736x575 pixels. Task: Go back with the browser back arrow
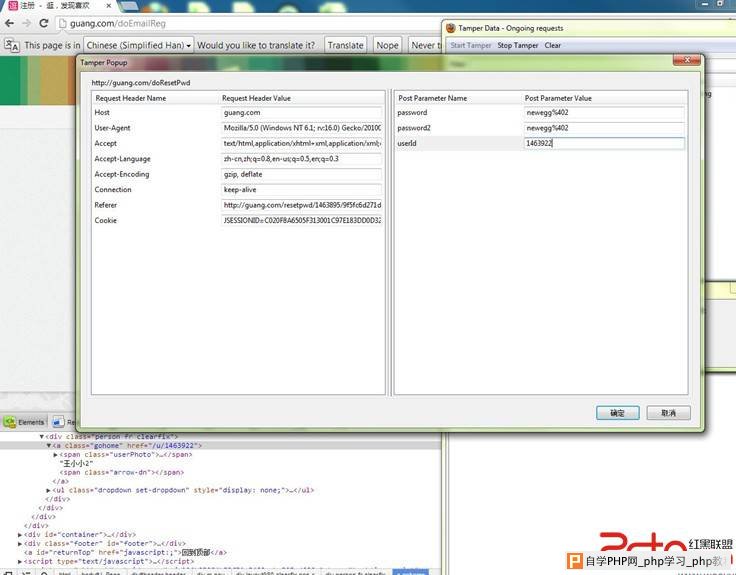point(9,23)
